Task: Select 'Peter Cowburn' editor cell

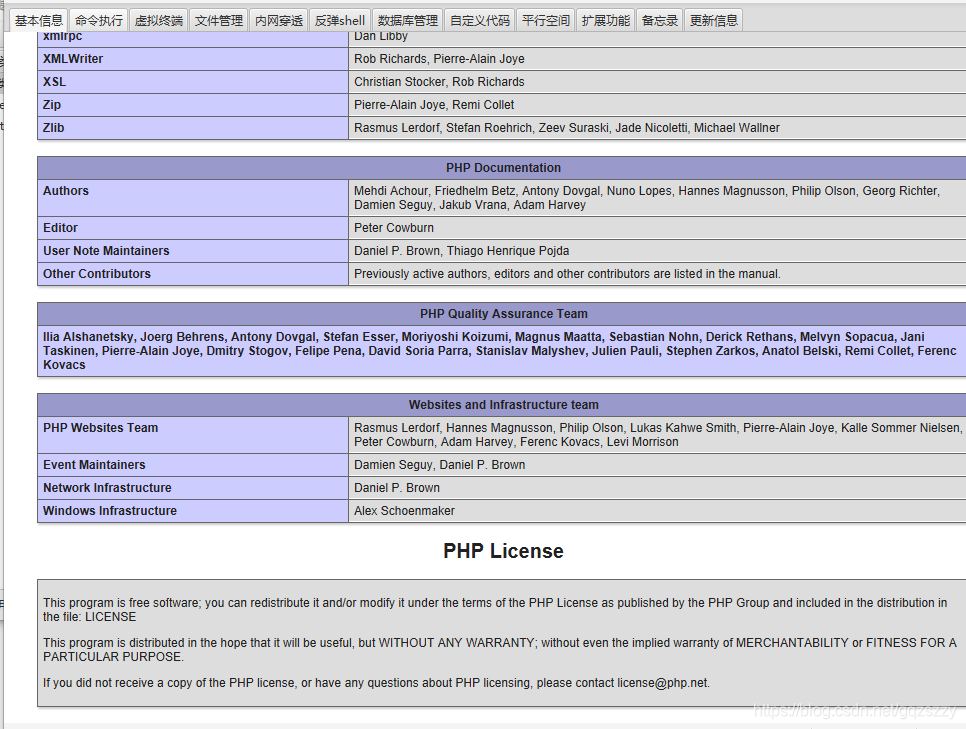Action: coord(657,228)
